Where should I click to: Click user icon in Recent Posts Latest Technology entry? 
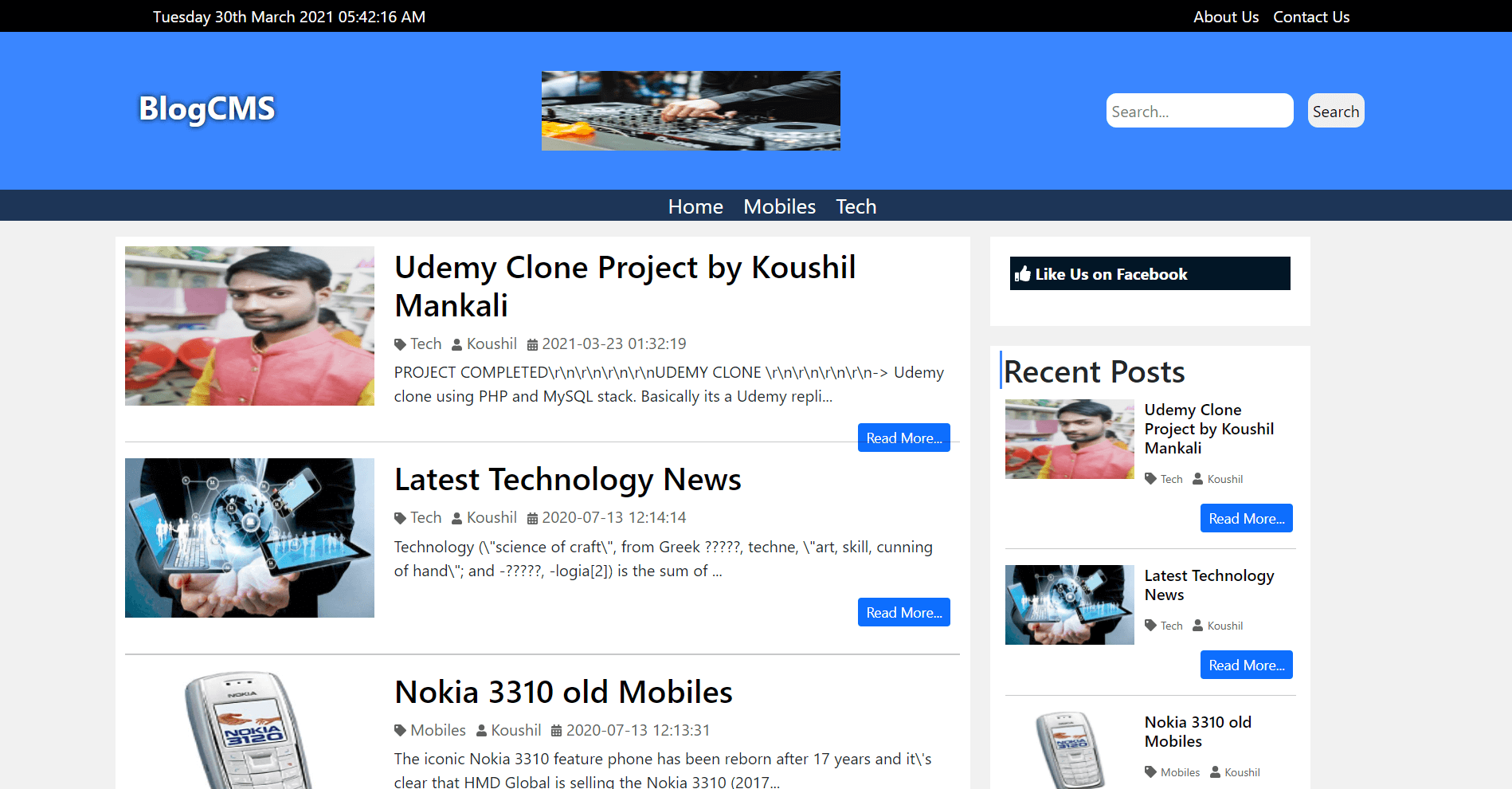pyautogui.click(x=1197, y=626)
